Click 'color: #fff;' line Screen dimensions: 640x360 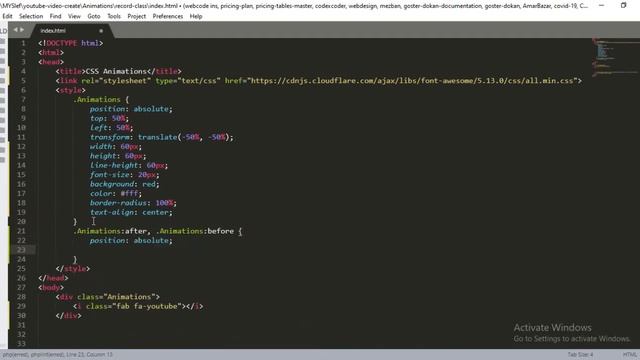click(x=116, y=193)
